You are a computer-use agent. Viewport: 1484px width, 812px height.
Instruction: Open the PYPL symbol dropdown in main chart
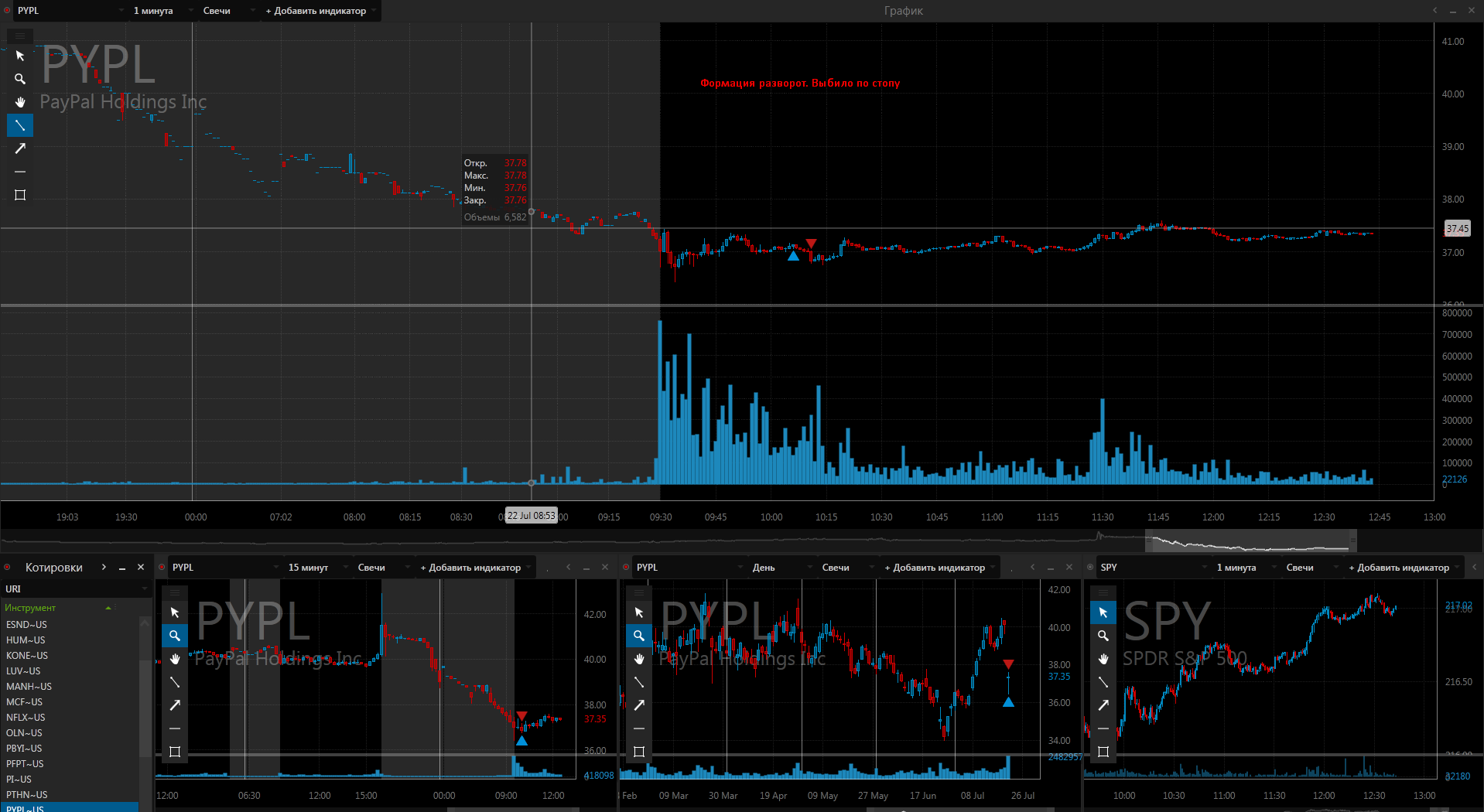point(70,11)
